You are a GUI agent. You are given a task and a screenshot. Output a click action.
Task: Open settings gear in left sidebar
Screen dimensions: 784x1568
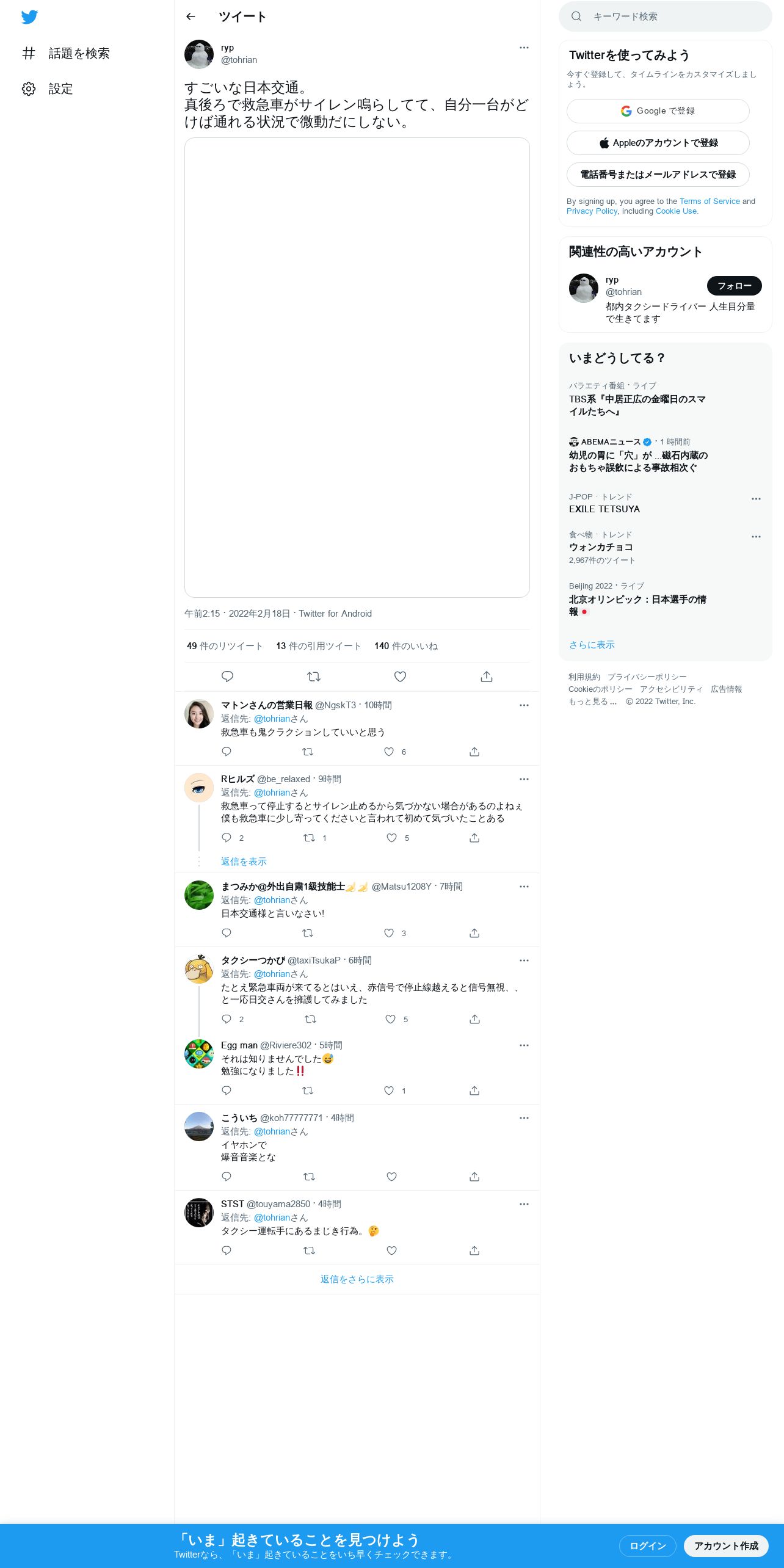pyautogui.click(x=29, y=89)
